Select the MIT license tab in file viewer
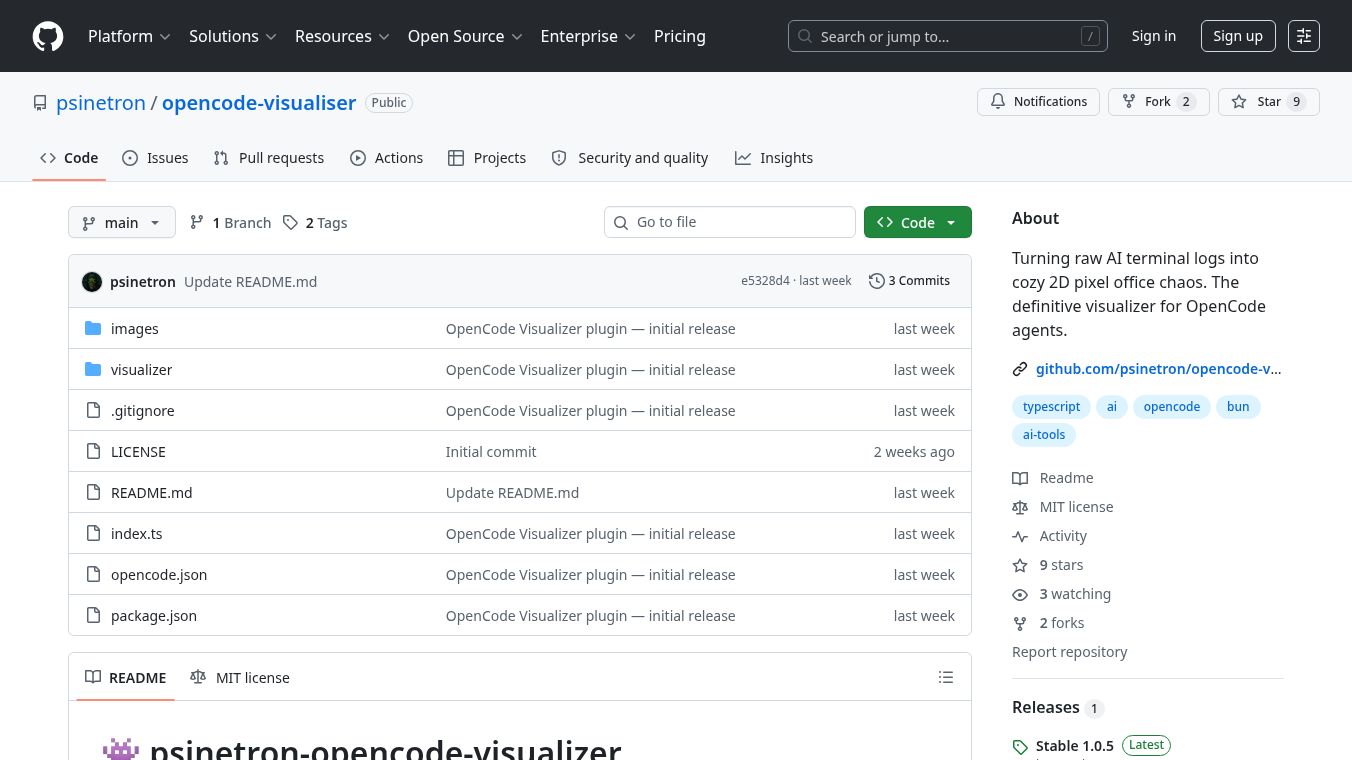1352x760 pixels. (x=240, y=678)
